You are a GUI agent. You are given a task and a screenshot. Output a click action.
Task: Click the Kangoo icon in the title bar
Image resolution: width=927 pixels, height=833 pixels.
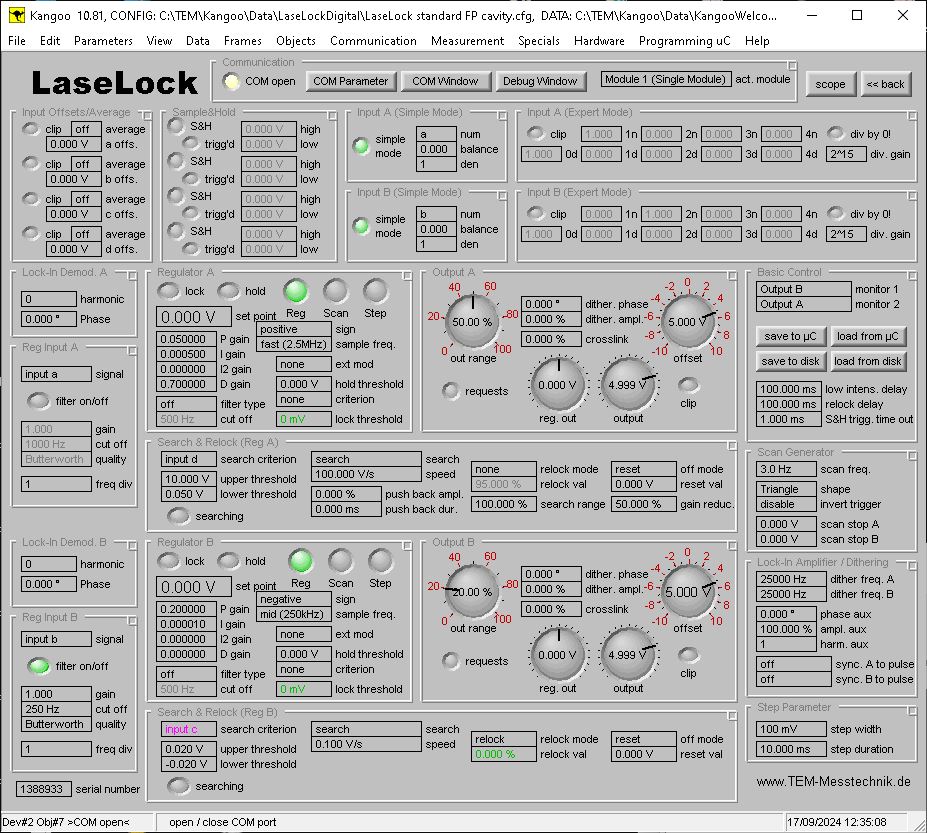16,15
